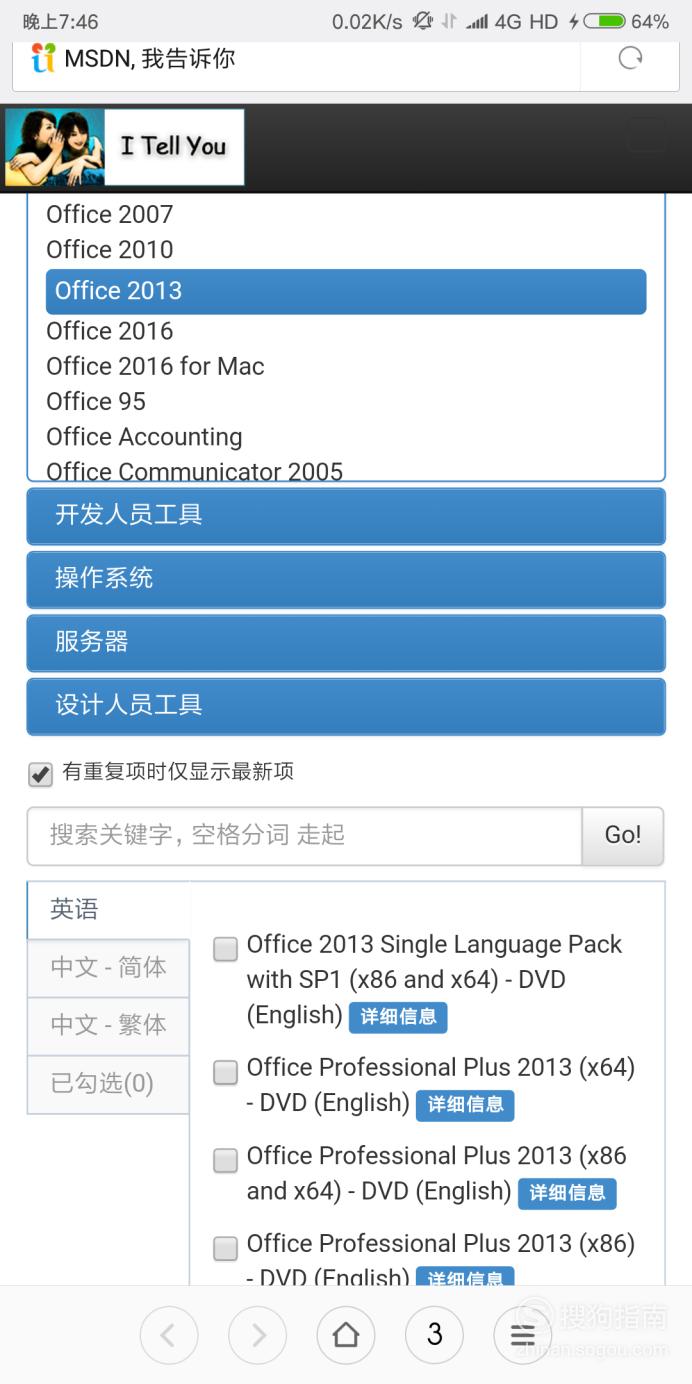Tap the browser back arrow
Viewport: 692px width, 1384px height.
point(169,1335)
